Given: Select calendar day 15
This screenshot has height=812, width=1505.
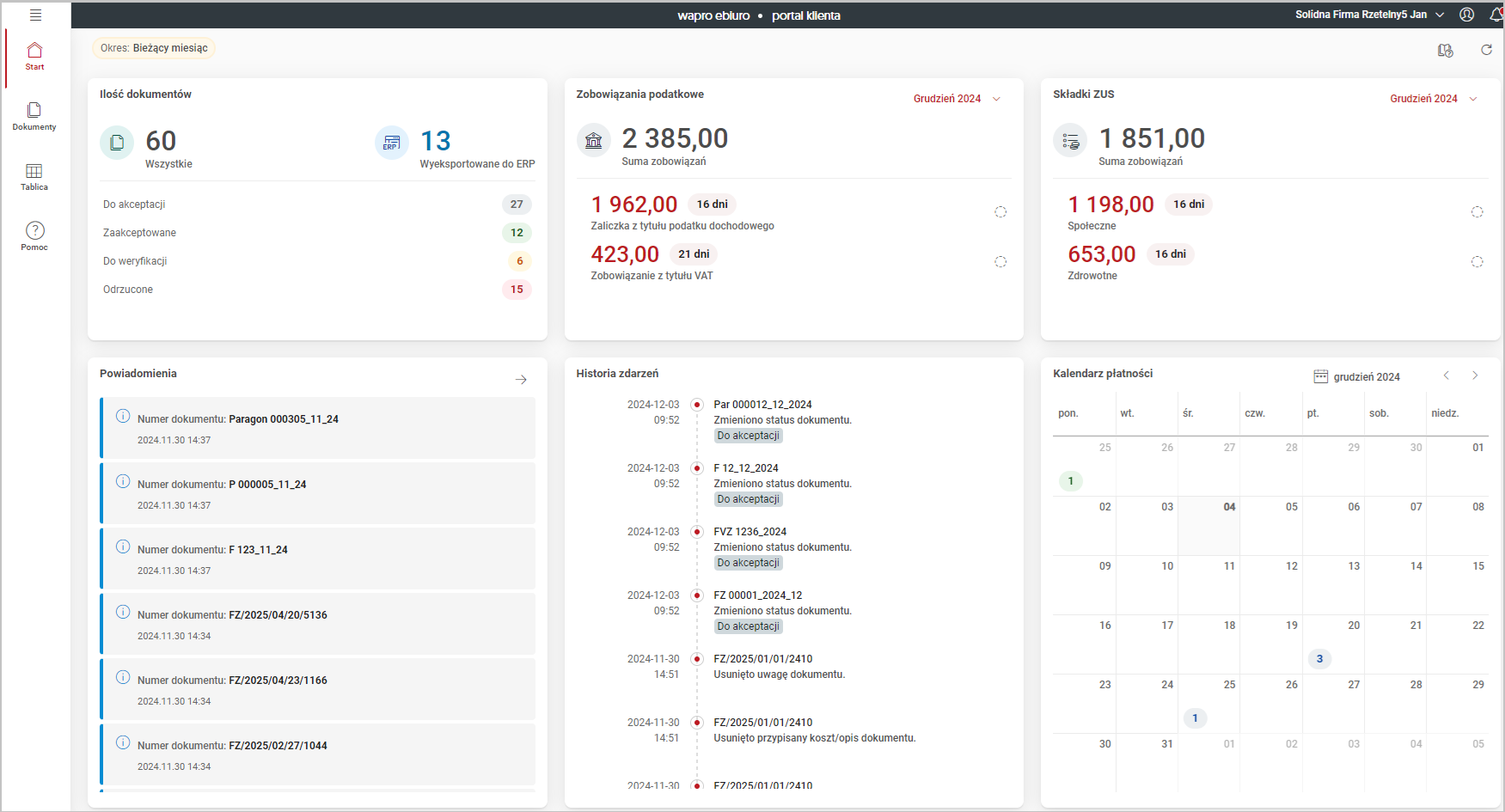Looking at the screenshot, I should [x=1458, y=585].
